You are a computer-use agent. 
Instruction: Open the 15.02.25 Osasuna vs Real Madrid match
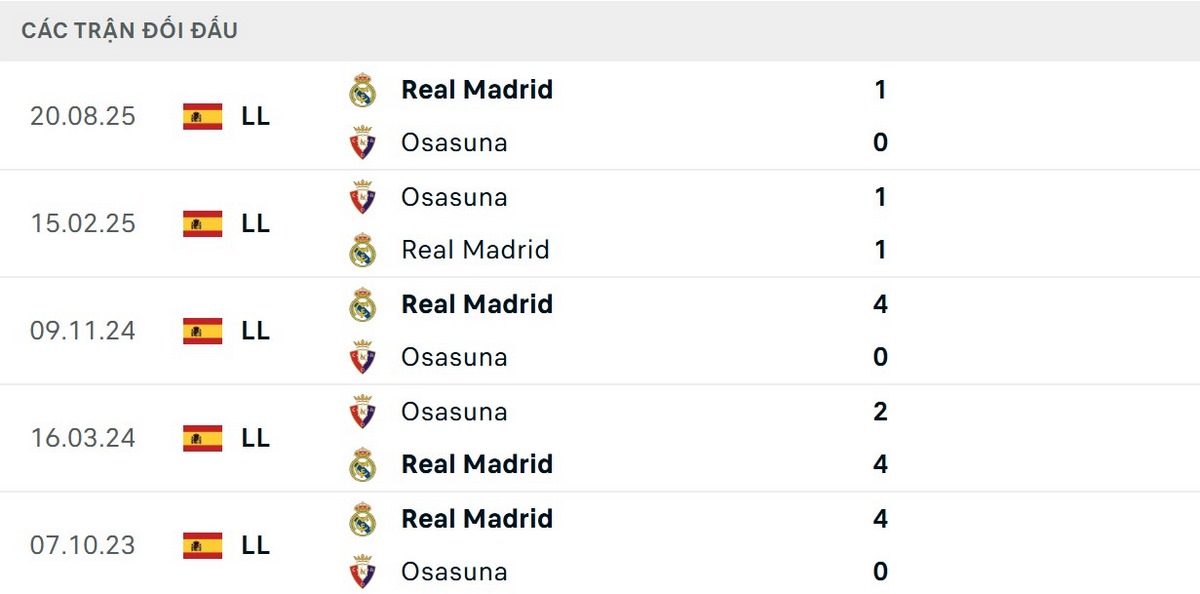coord(600,224)
